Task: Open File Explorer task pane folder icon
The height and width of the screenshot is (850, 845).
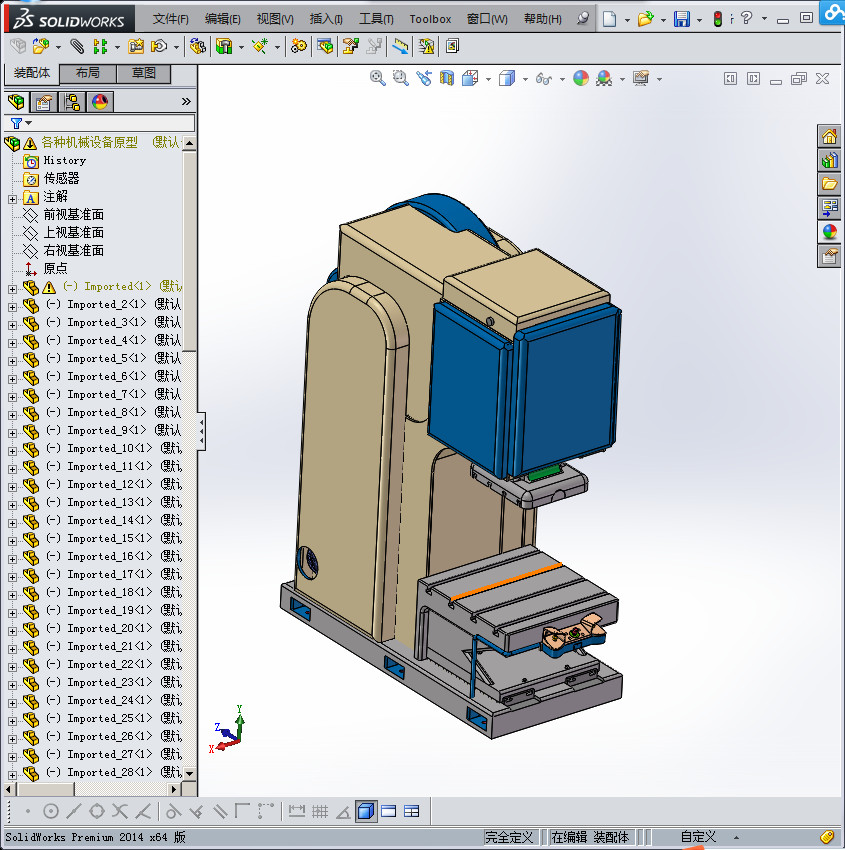Action: (x=829, y=184)
